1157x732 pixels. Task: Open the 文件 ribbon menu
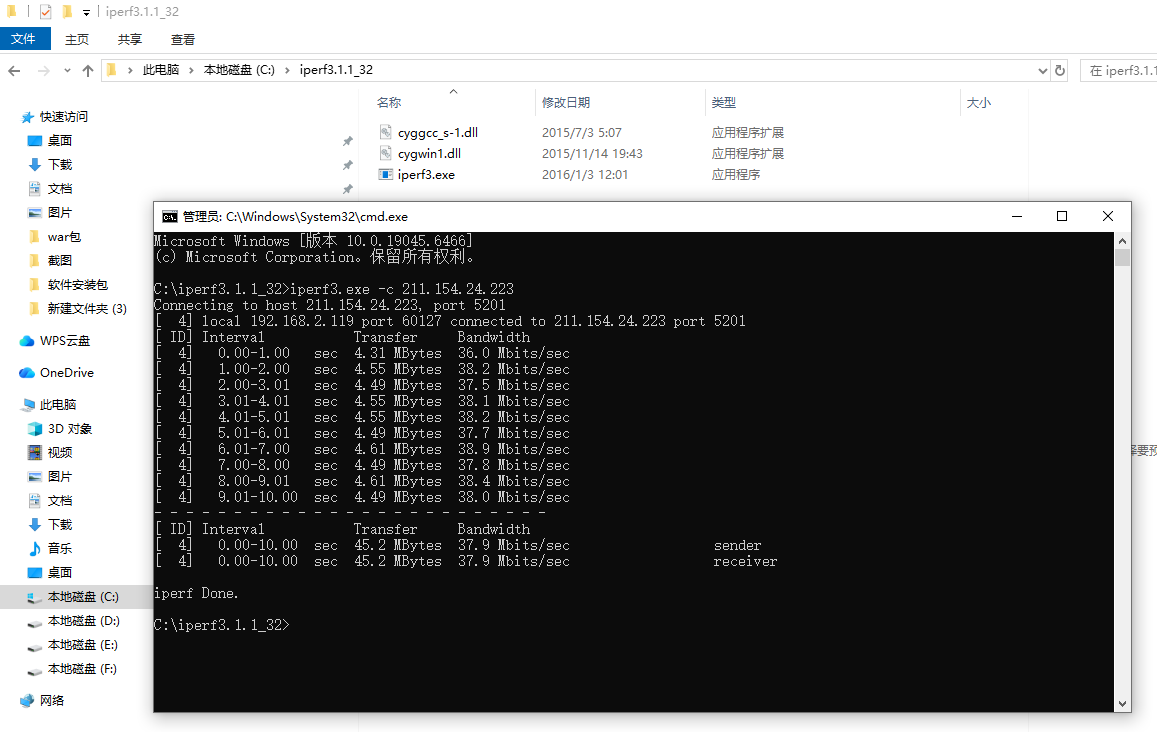tap(23, 39)
